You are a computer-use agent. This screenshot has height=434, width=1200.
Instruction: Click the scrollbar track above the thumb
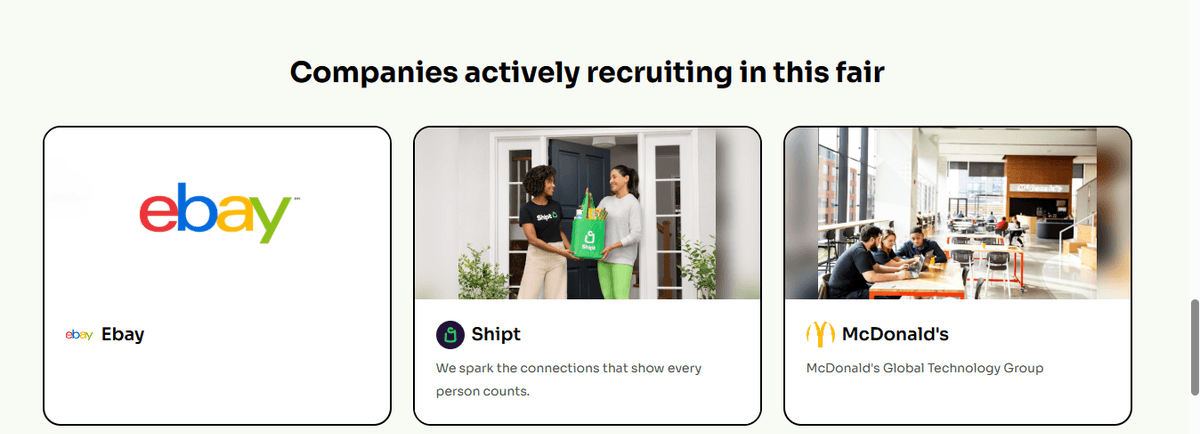(x=1190, y=150)
